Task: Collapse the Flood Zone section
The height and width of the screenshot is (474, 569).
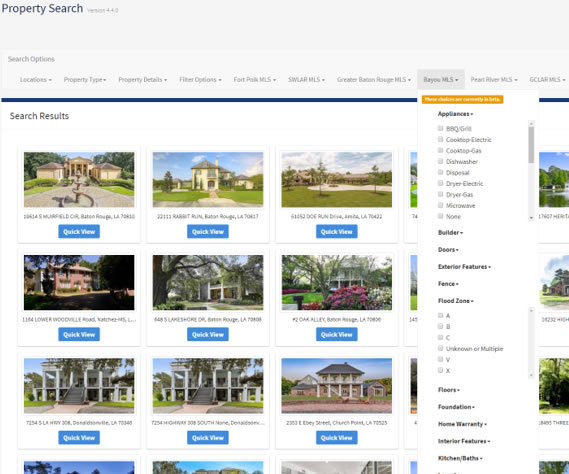Action: click(x=456, y=301)
